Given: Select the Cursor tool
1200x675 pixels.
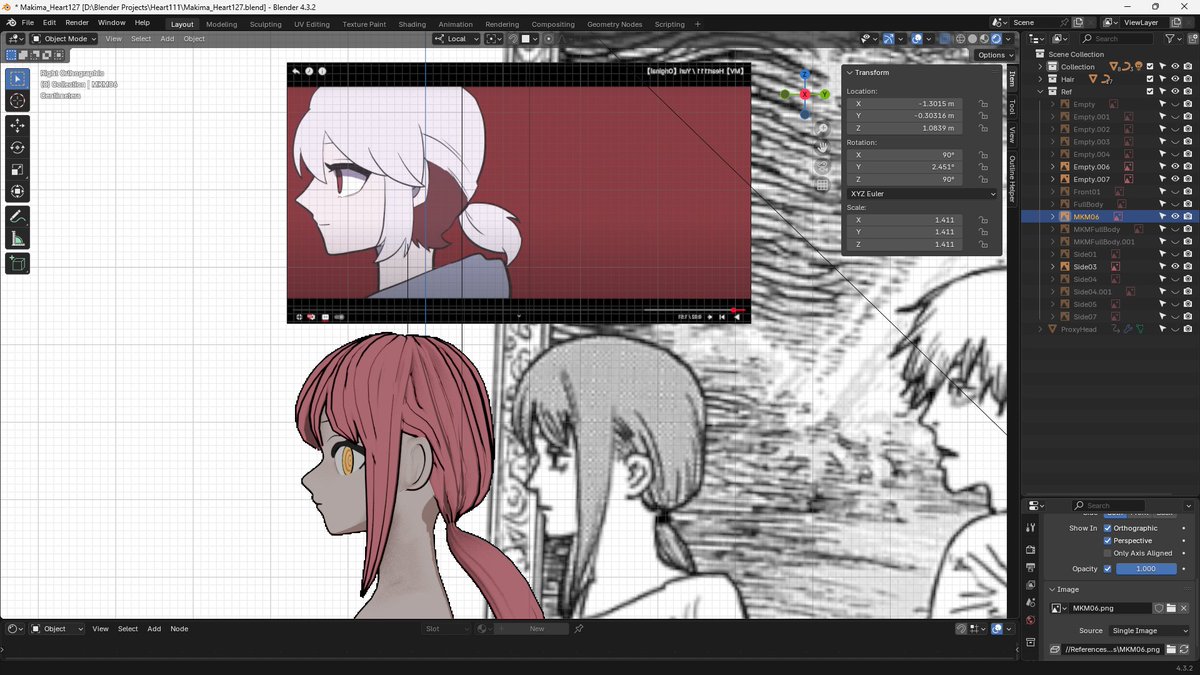Looking at the screenshot, I should (16, 100).
